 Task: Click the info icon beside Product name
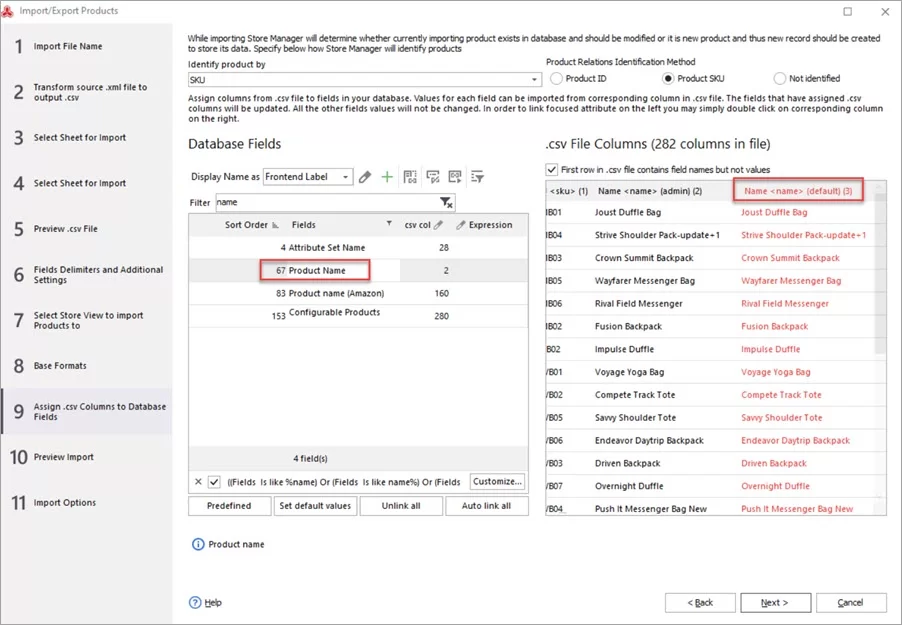click(198, 544)
